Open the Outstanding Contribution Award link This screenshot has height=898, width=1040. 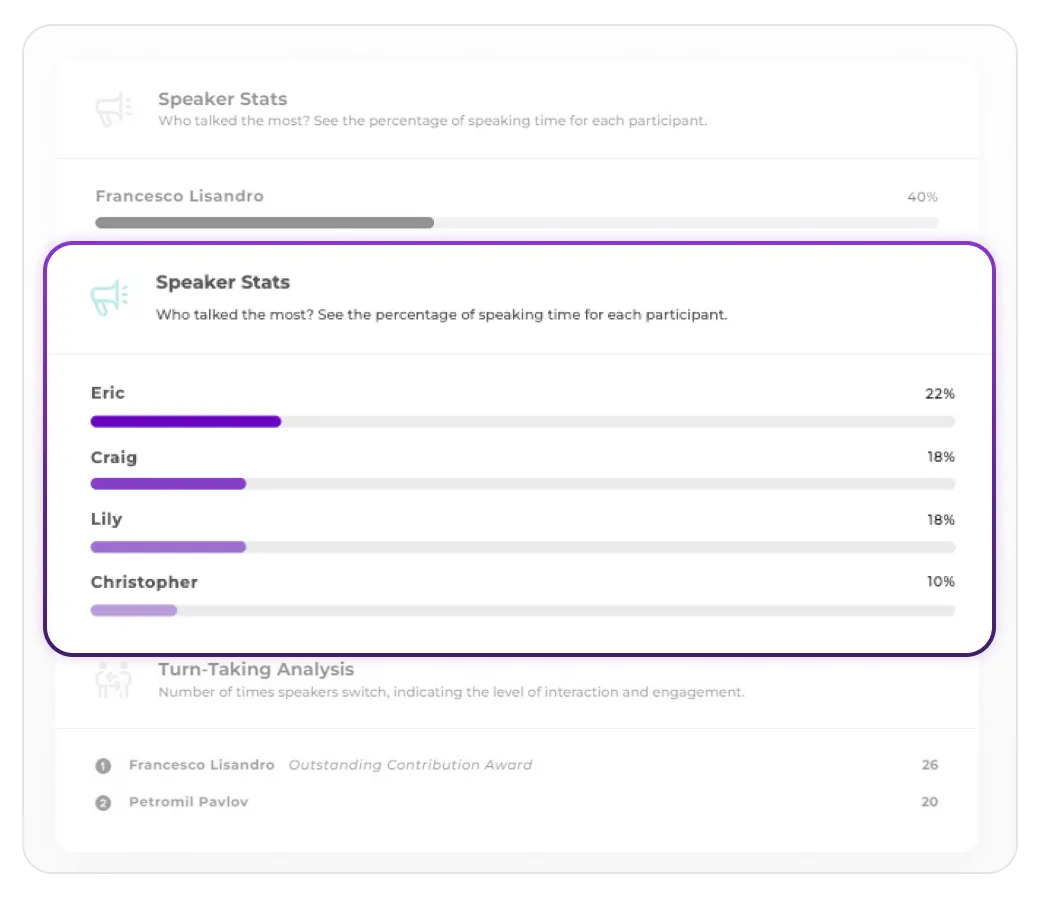(410, 765)
